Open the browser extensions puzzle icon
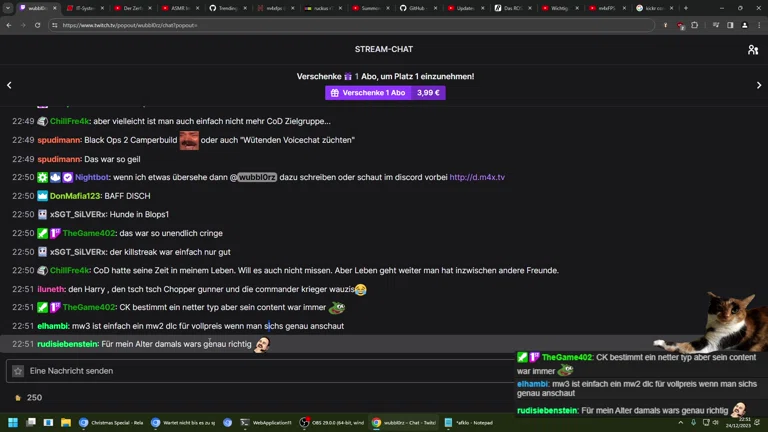This screenshot has width=768, height=432. click(x=695, y=25)
